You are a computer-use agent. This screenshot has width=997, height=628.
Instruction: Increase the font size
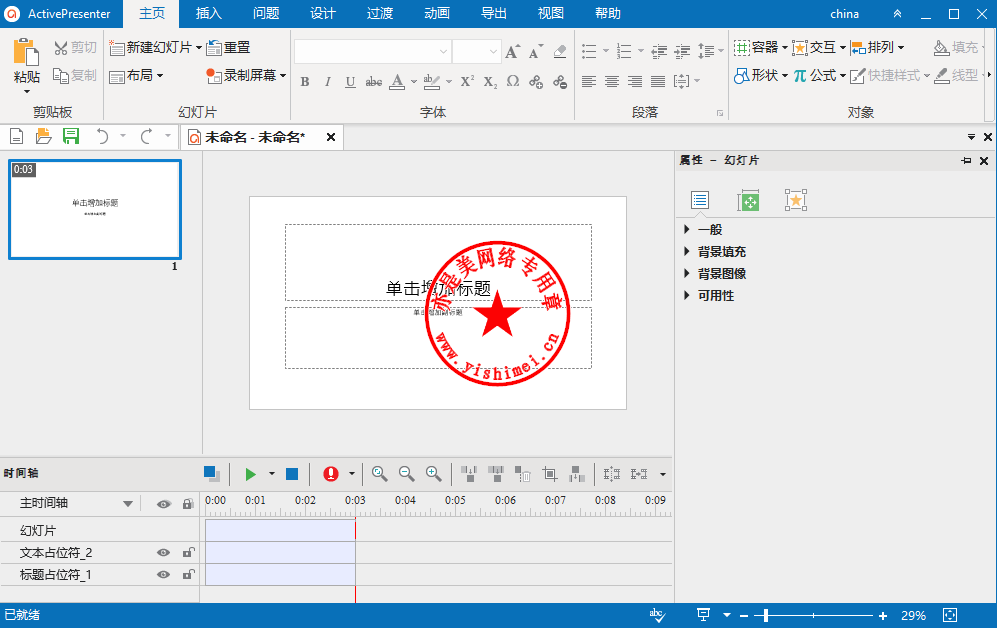pos(512,51)
